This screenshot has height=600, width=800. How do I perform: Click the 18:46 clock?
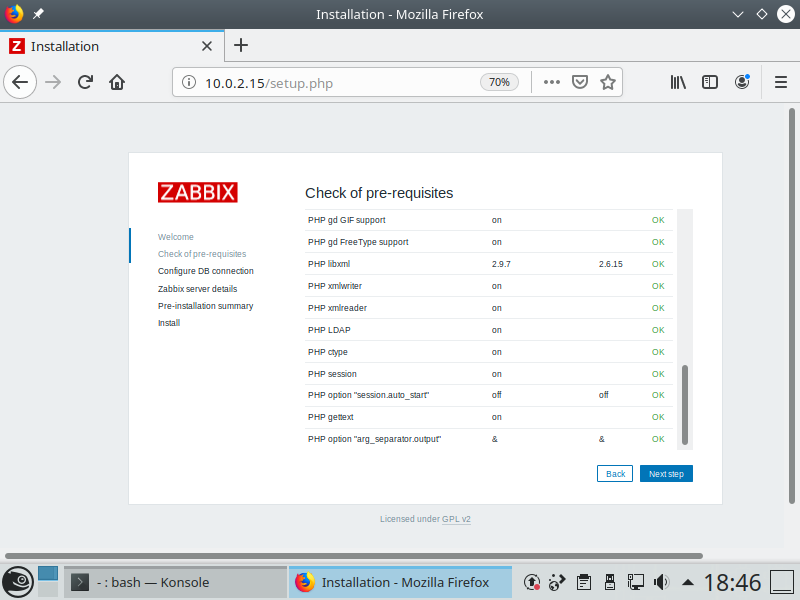tap(732, 582)
